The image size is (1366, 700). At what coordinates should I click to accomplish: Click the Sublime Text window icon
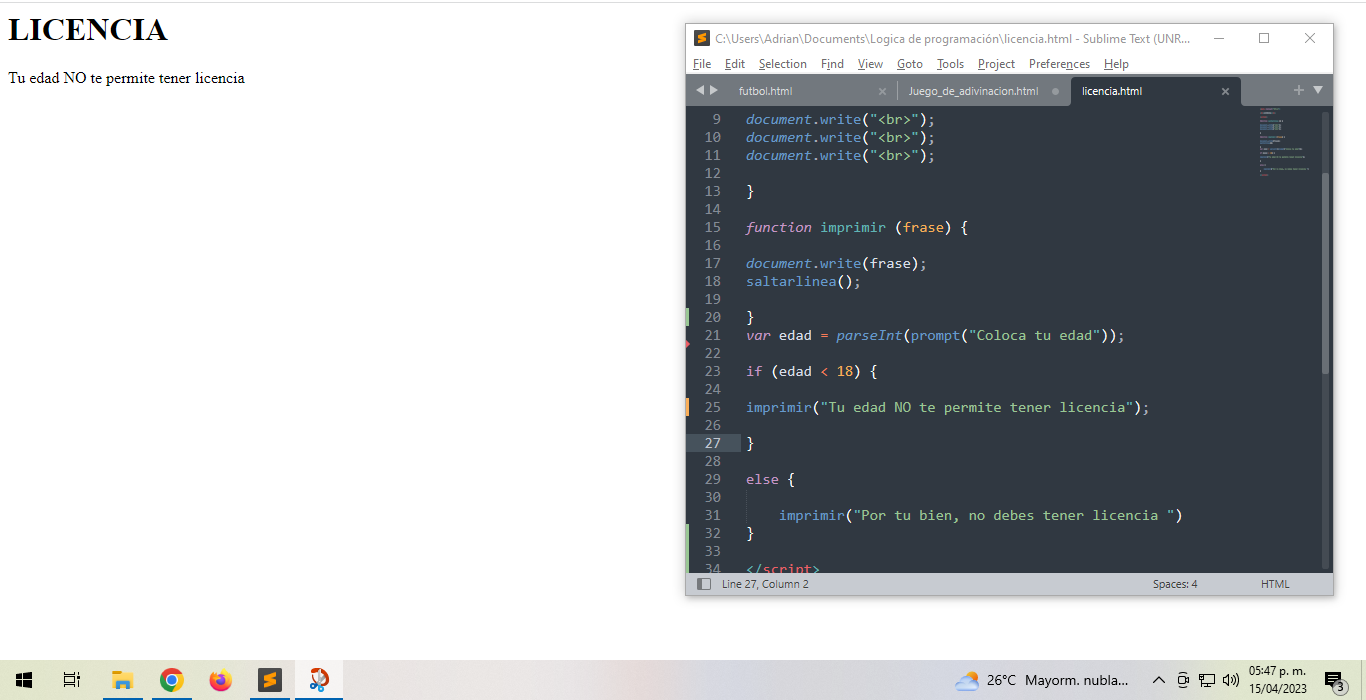tap(702, 38)
